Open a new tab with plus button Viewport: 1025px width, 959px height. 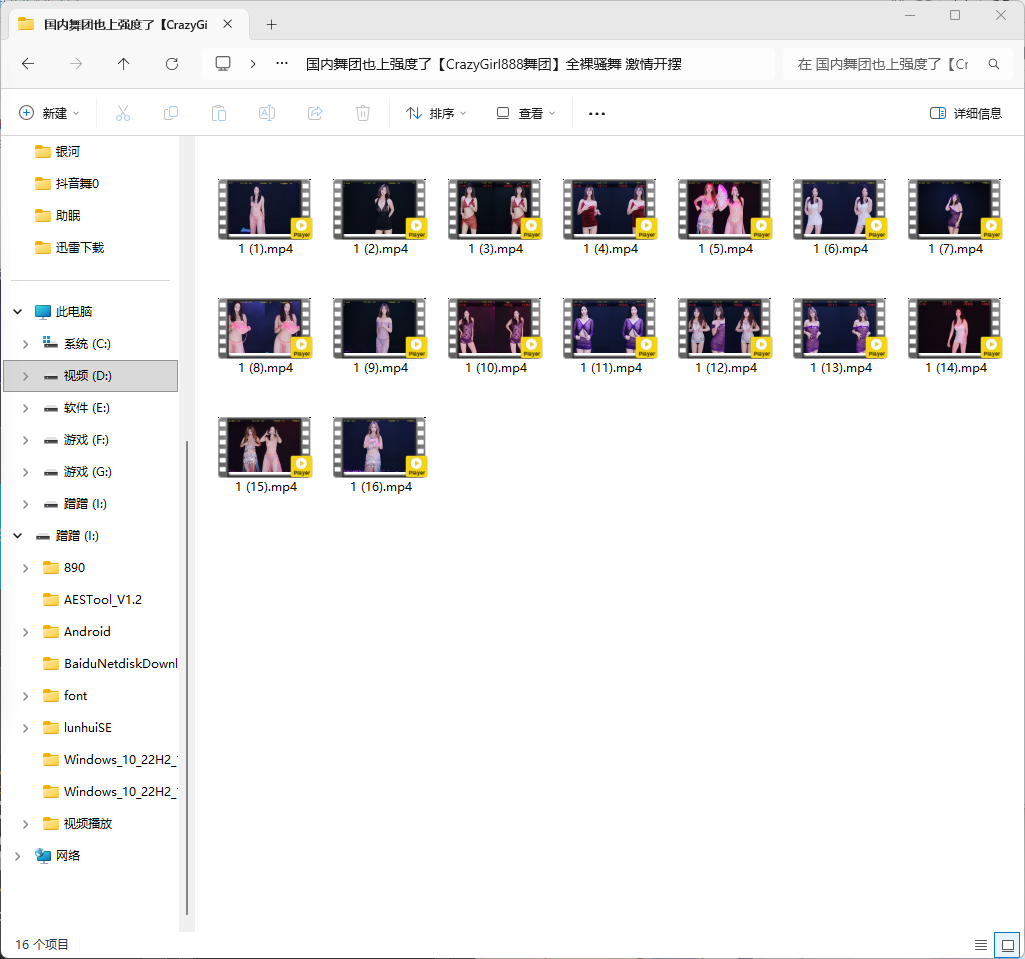271,25
